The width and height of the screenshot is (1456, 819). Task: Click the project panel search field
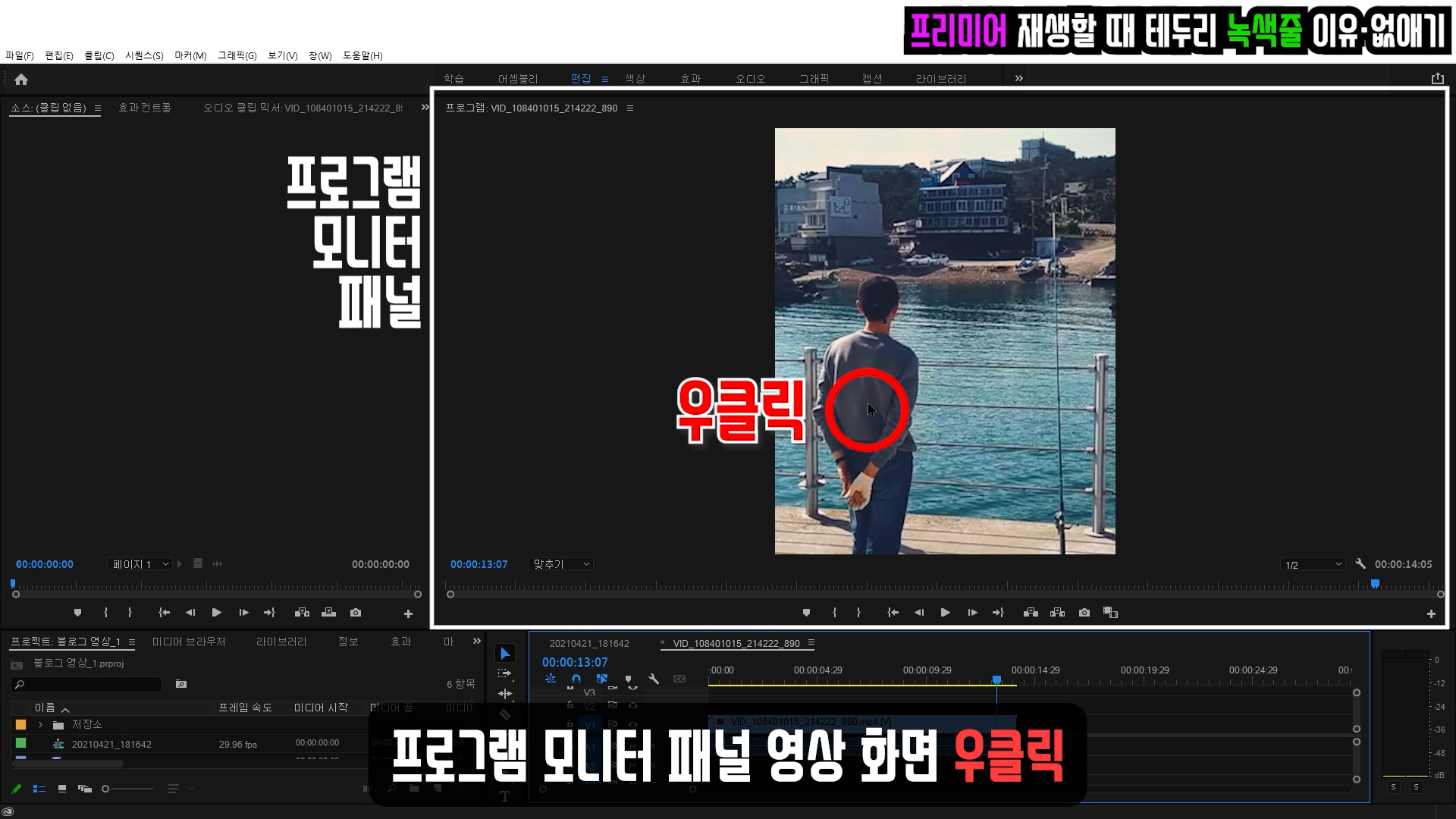pyautogui.click(x=87, y=684)
